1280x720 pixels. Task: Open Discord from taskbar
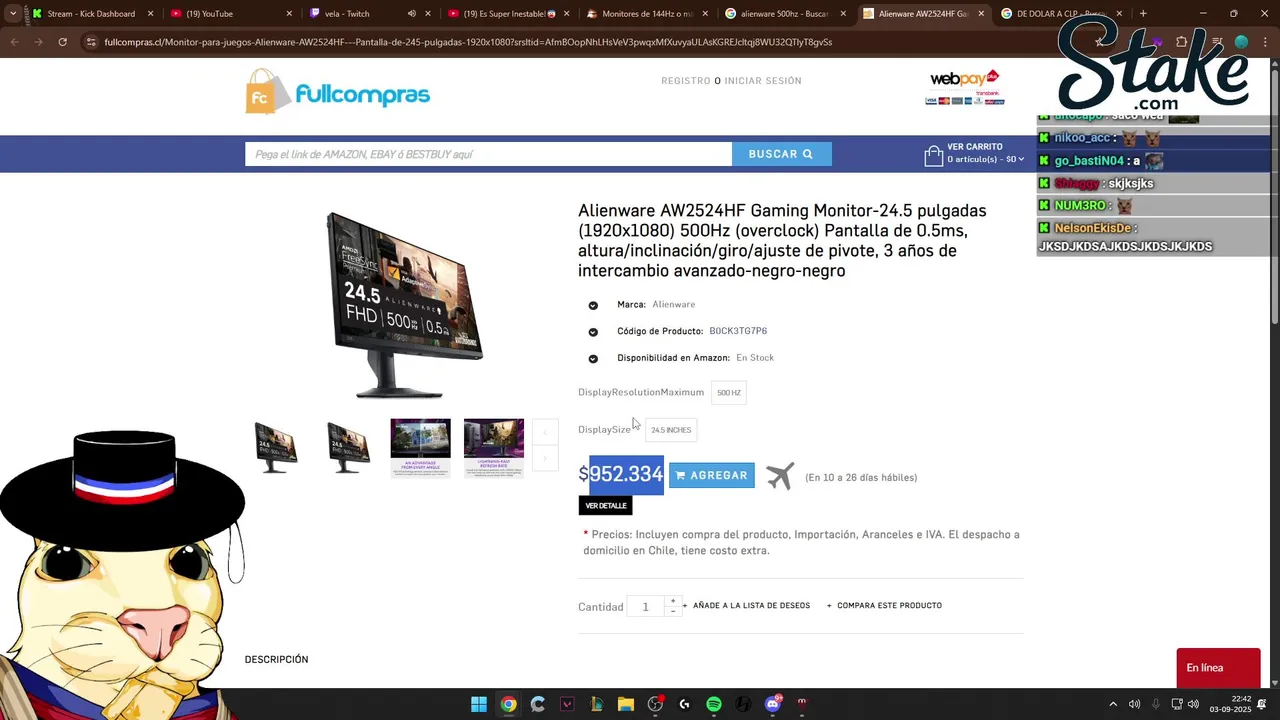pos(772,704)
